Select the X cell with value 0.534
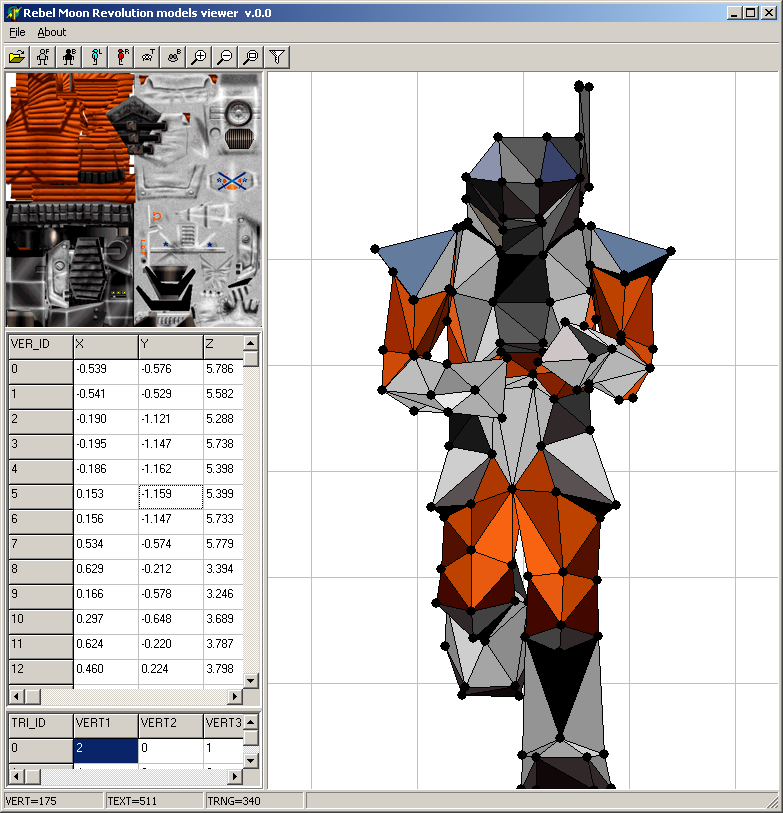Viewport: 783px width, 813px height. tap(106, 546)
